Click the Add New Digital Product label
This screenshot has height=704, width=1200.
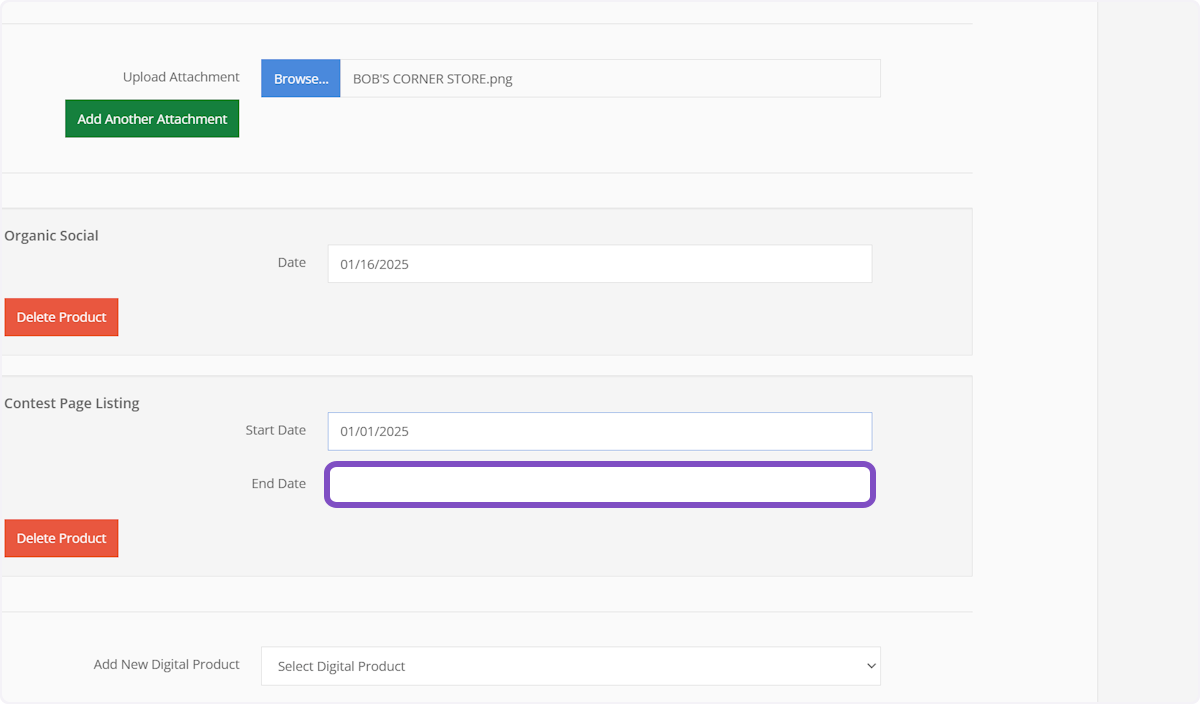tap(166, 664)
